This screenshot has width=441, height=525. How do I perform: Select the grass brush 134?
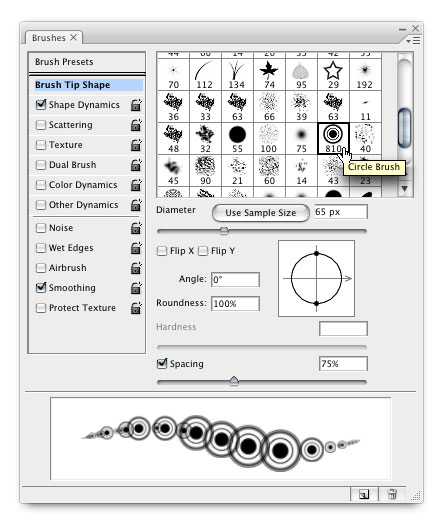237,74
